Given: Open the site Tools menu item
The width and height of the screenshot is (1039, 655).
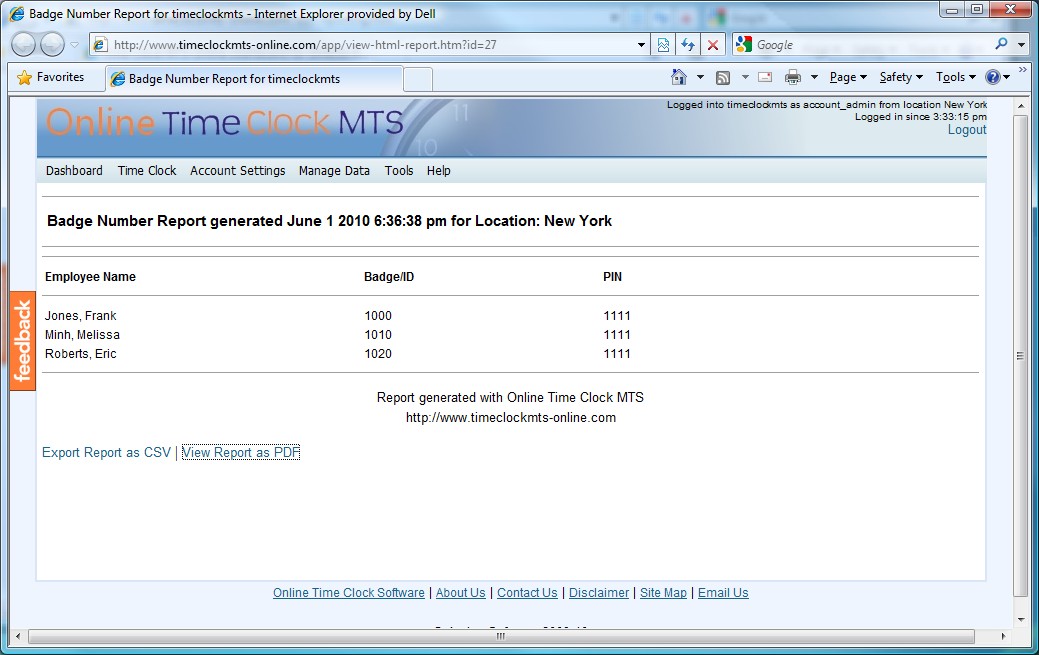Looking at the screenshot, I should pos(399,170).
